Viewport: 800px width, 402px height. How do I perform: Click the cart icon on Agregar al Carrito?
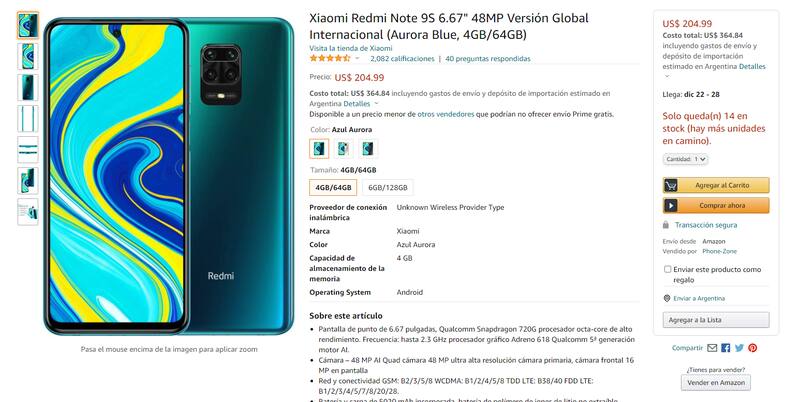click(x=671, y=185)
